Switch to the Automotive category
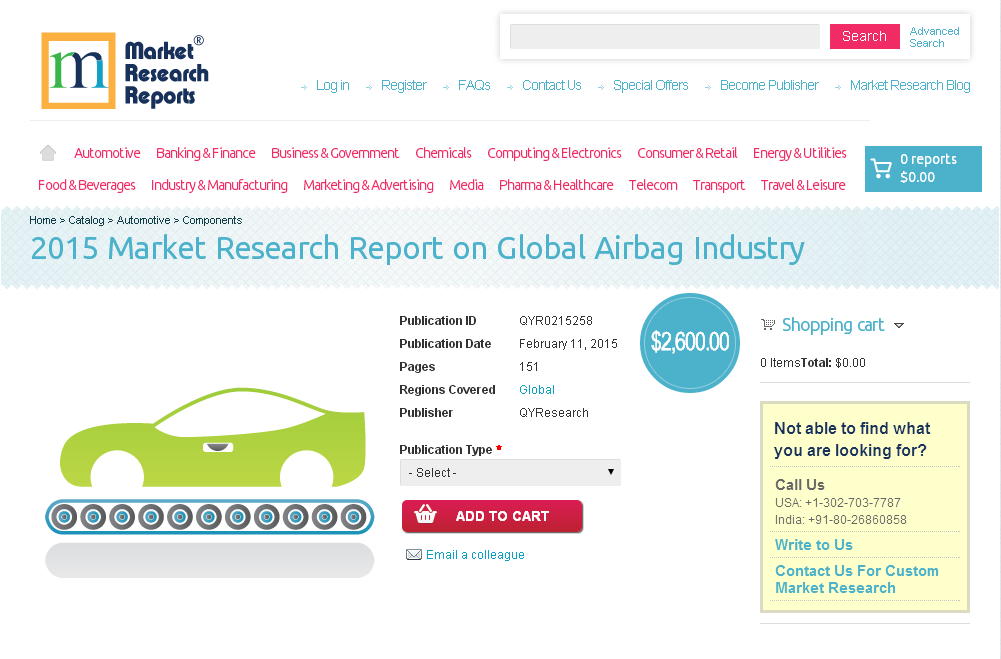 [107, 152]
